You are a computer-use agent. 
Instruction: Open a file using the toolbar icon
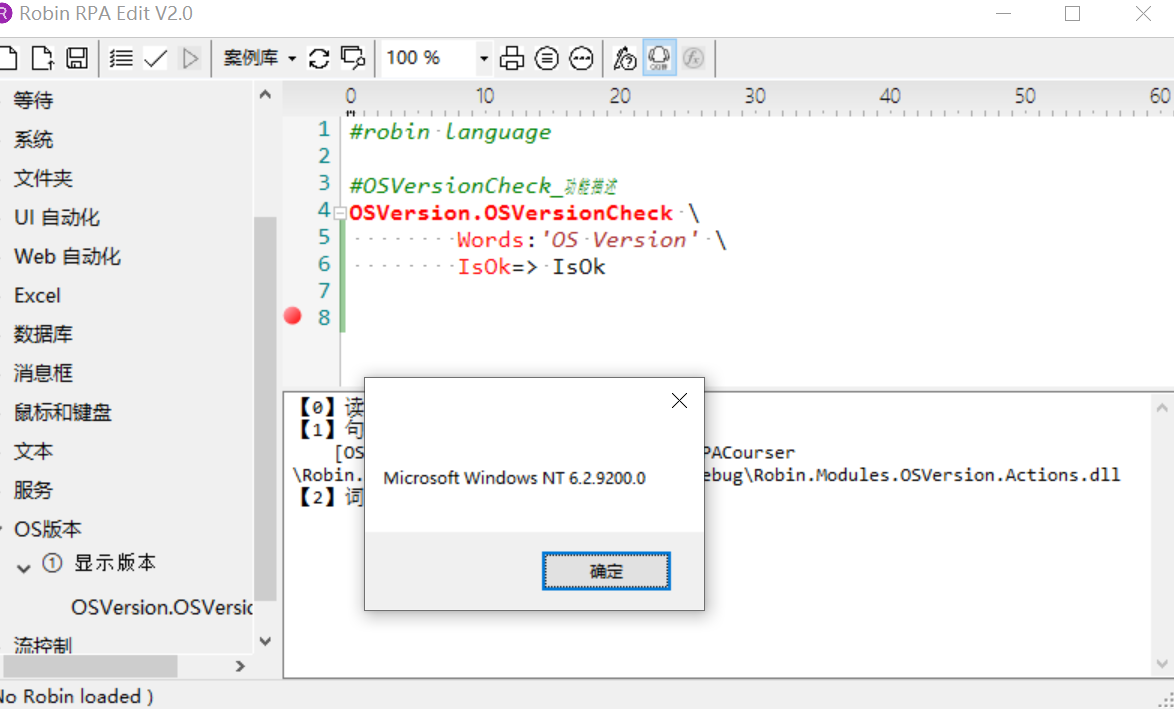click(x=42, y=58)
